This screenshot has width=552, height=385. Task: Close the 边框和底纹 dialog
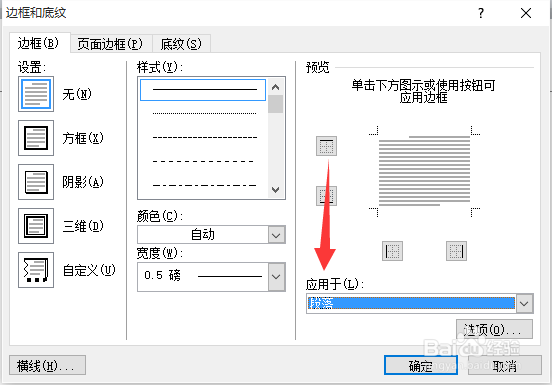coord(526,13)
